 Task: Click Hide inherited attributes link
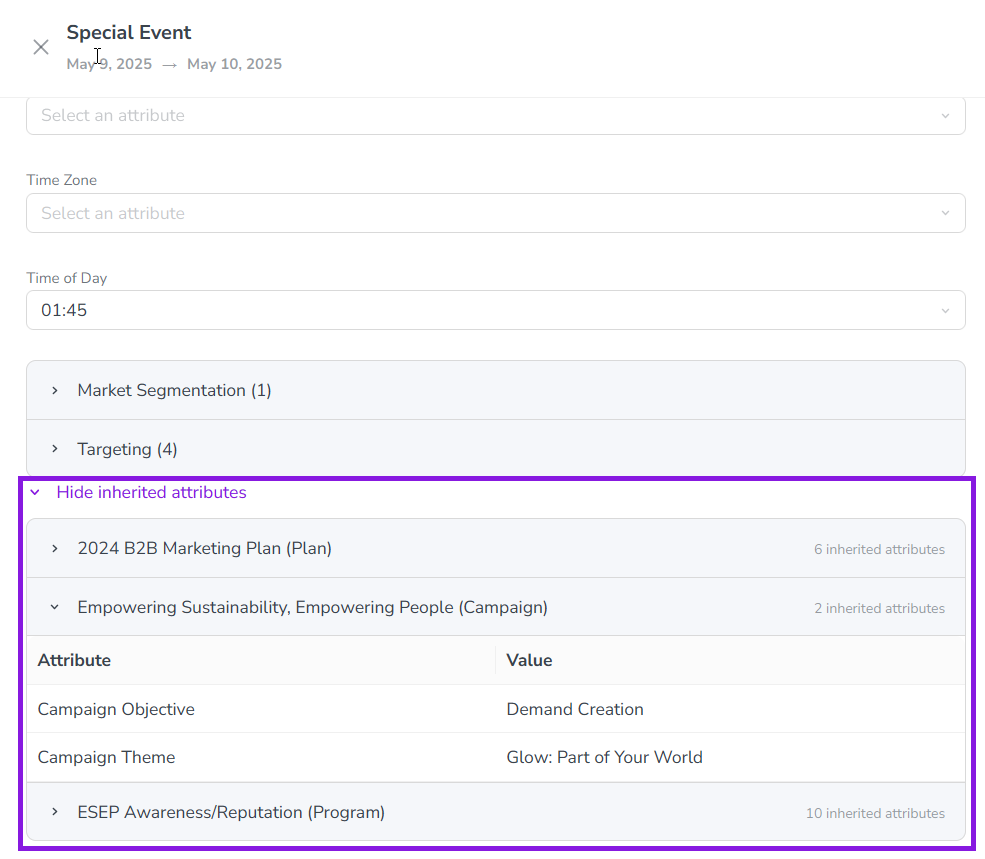[x=151, y=492]
